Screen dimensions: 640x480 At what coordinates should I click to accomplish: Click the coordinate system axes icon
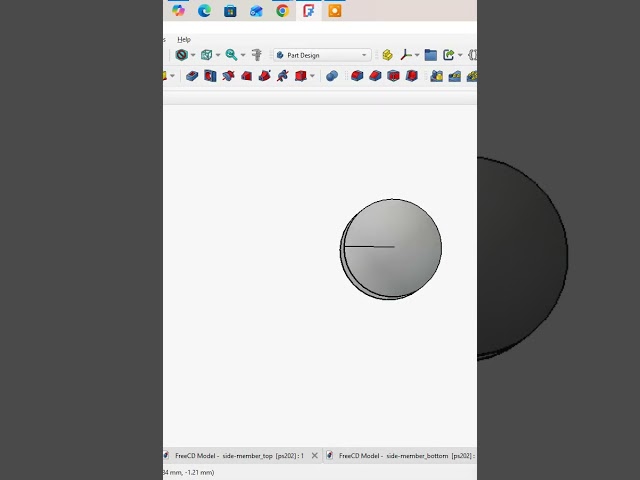(406, 55)
